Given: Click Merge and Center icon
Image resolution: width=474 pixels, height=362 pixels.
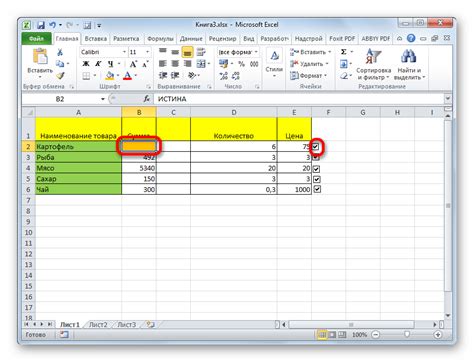Looking at the screenshot, I should pos(201,63).
